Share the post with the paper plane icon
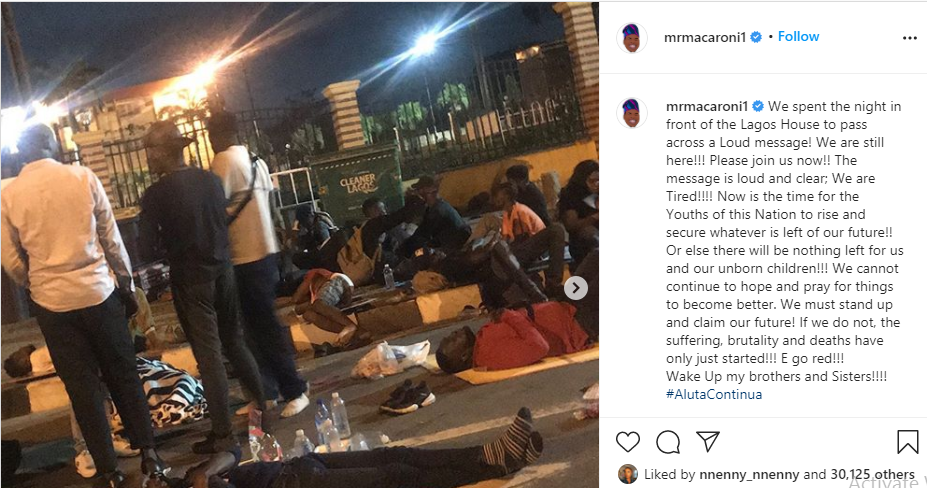 pos(708,441)
